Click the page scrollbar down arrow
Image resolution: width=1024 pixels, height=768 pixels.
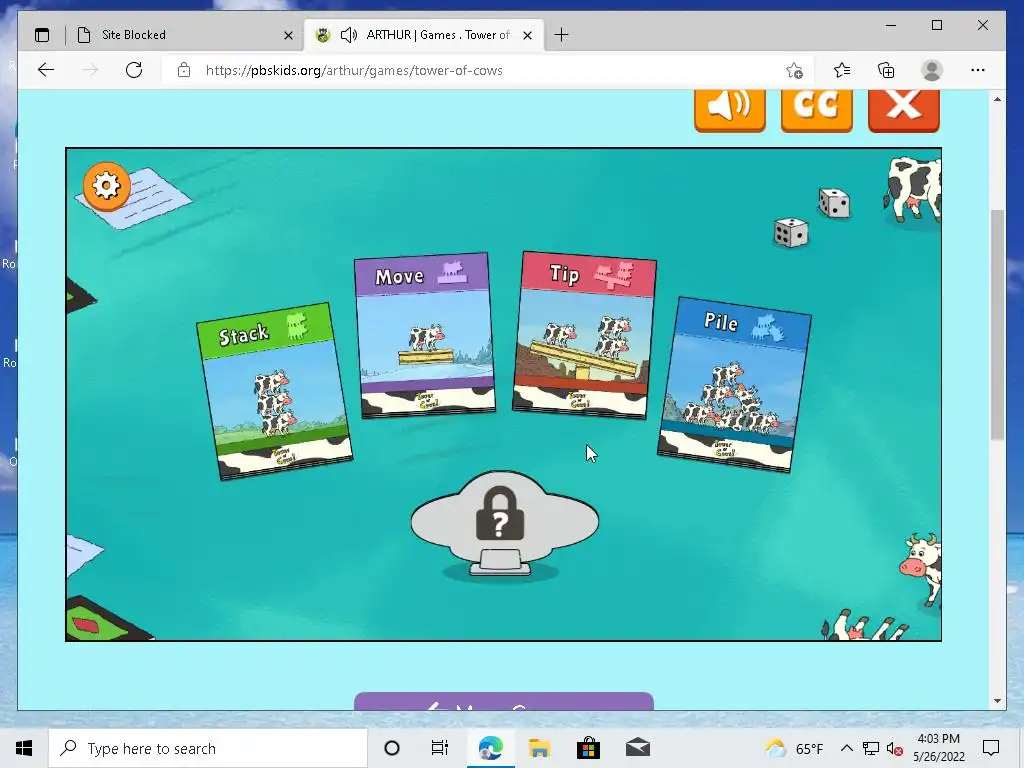pos(997,701)
